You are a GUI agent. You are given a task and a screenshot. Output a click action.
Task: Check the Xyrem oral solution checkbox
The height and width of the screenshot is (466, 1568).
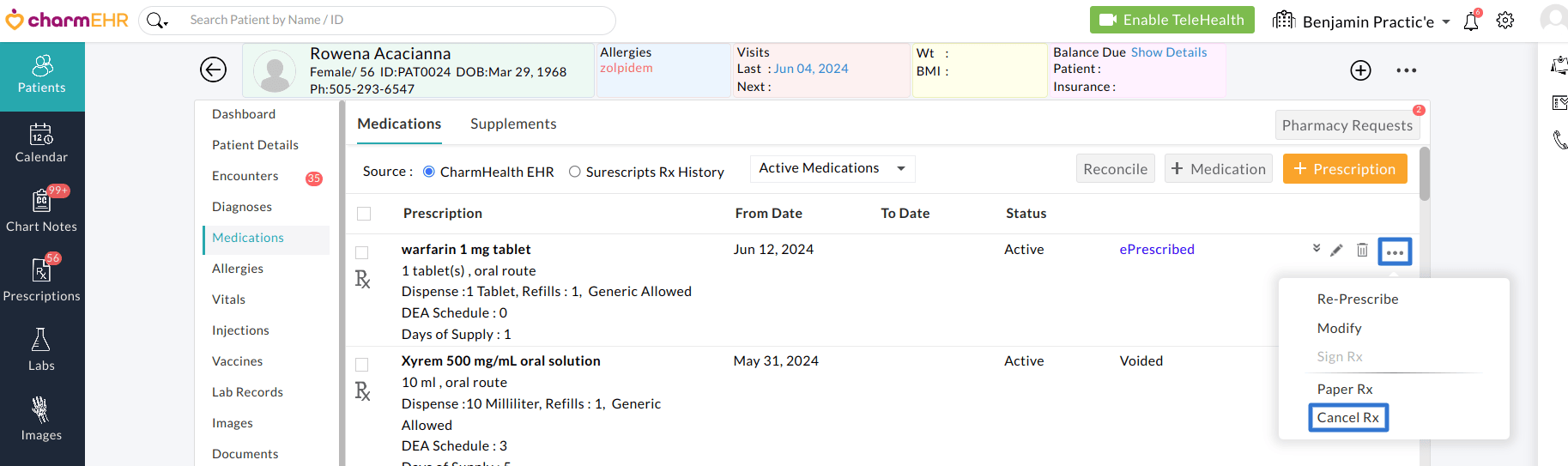click(x=362, y=365)
